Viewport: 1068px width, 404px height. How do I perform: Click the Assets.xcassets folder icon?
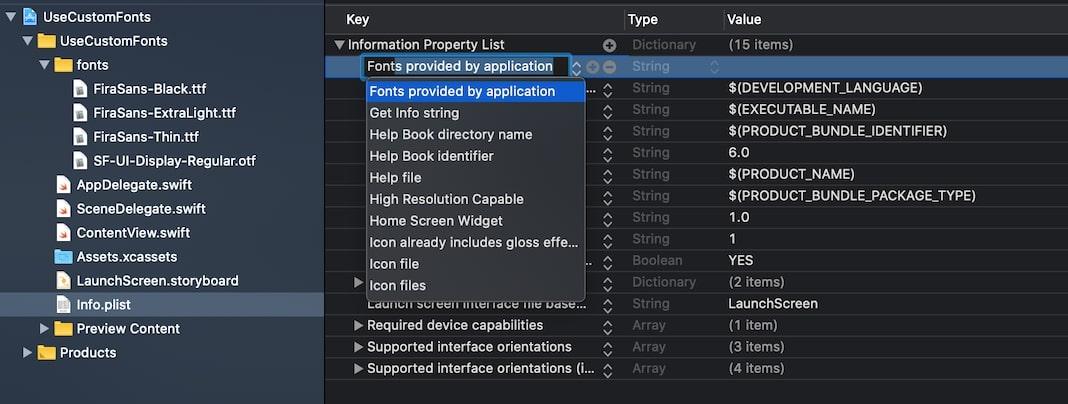click(64, 257)
